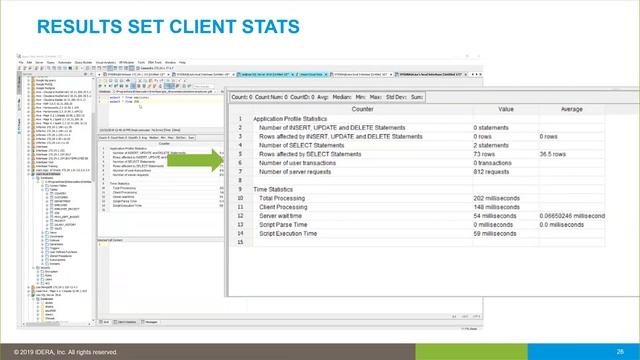Click the horizontal scrollbar under the server tree
This screenshot has height=360, width=640.
click(56, 324)
